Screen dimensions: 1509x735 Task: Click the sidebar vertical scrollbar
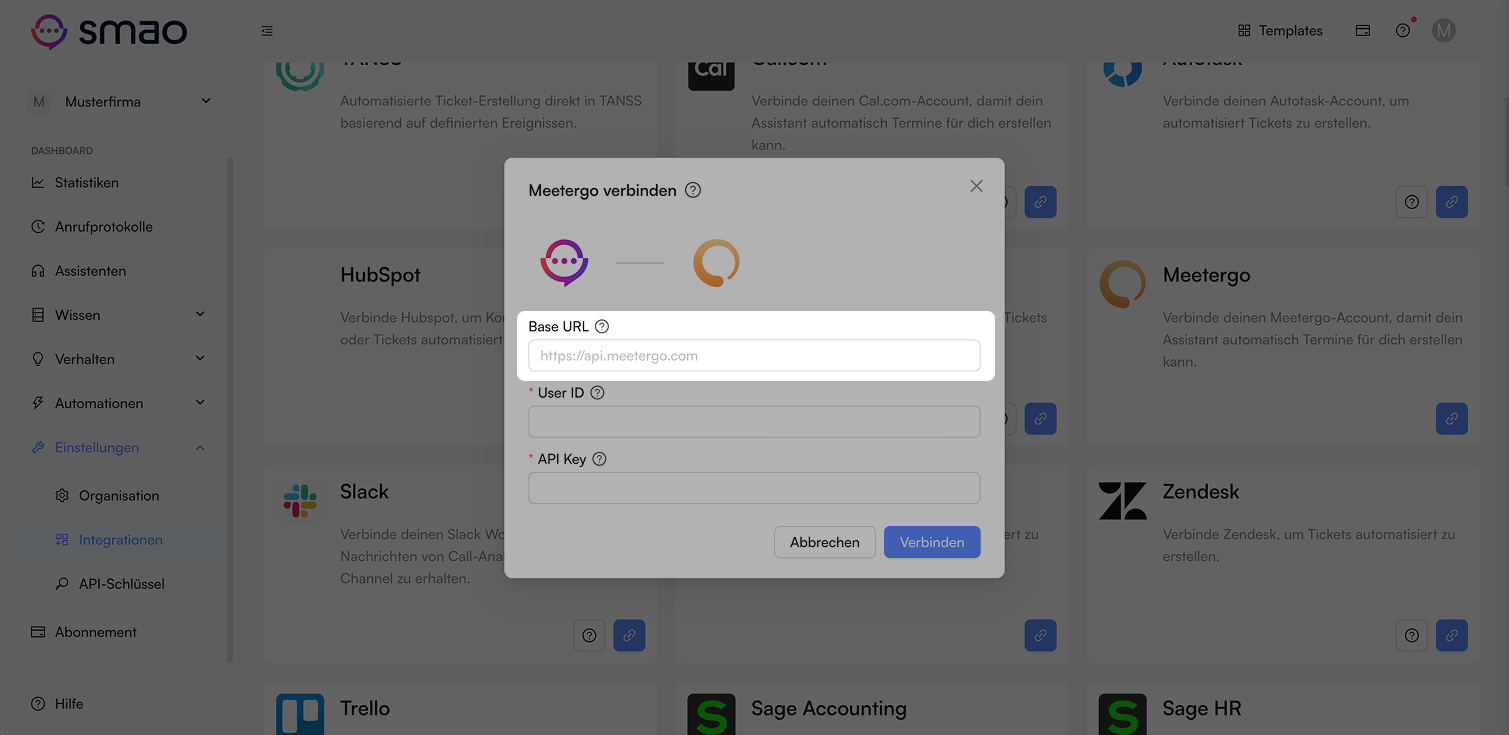click(x=231, y=410)
